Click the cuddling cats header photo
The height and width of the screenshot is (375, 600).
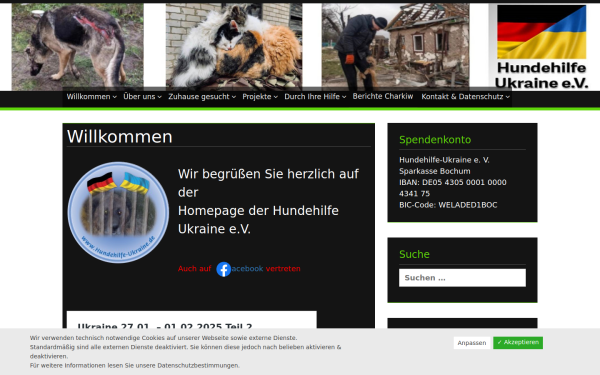point(234,47)
